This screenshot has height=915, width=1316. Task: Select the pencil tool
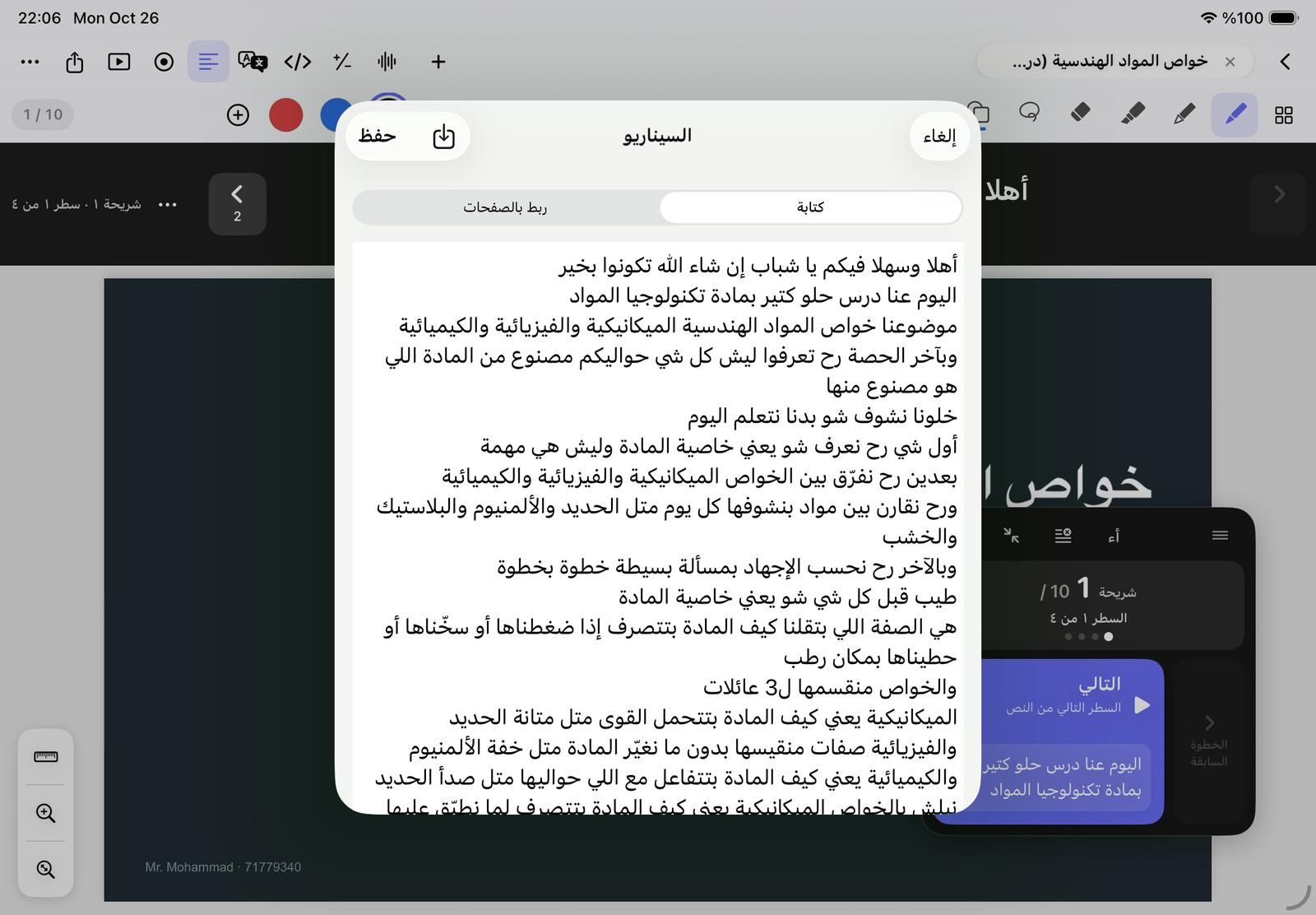(x=1184, y=114)
